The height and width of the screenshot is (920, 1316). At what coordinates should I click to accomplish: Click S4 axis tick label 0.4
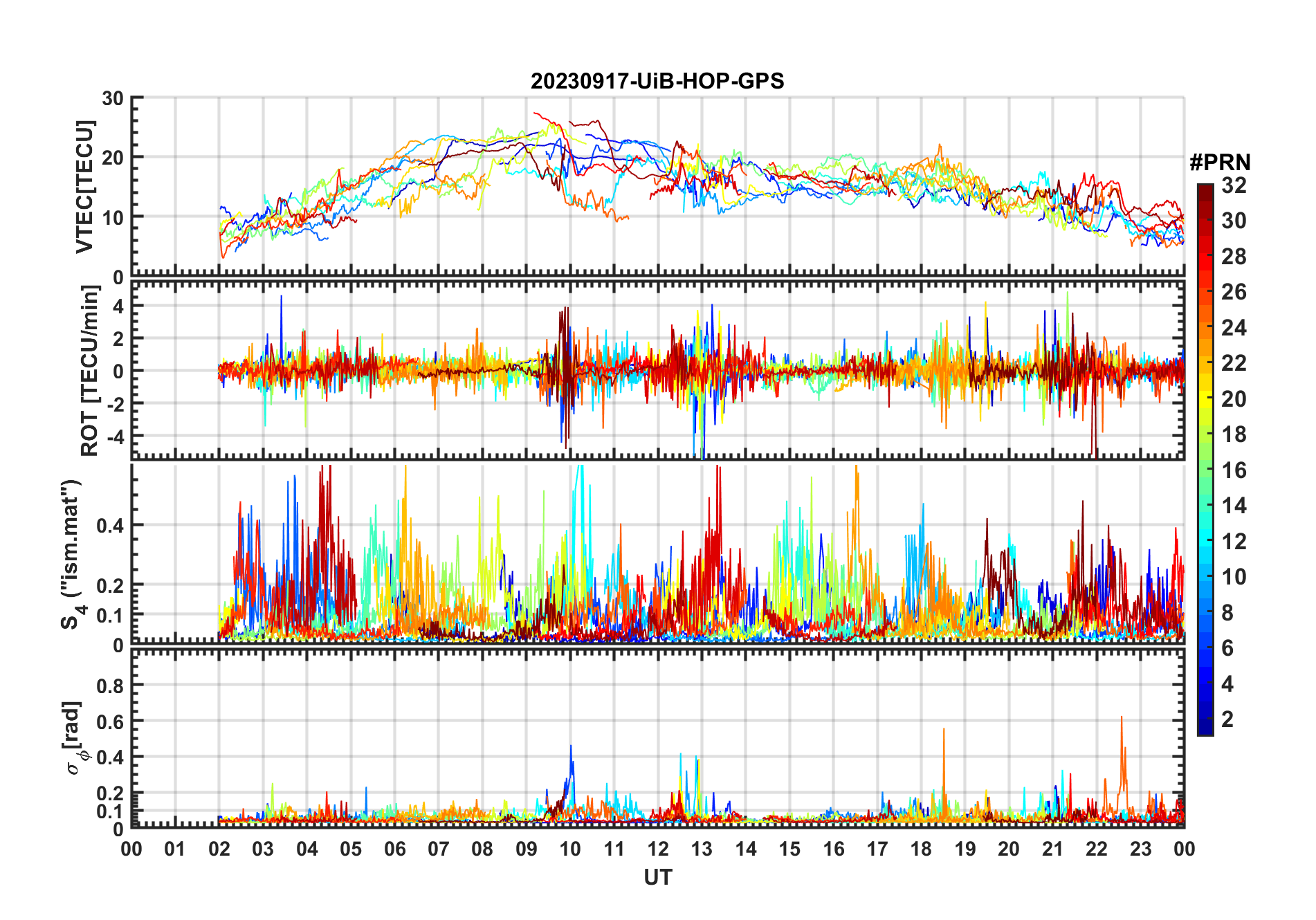[111, 526]
